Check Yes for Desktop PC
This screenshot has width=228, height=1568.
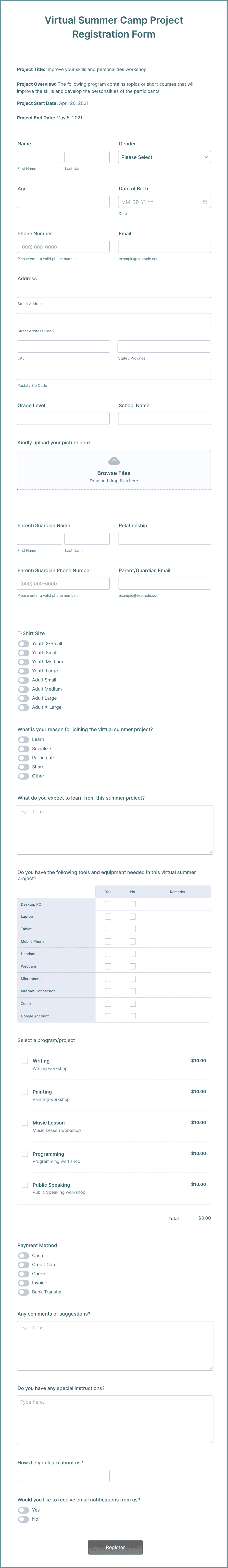click(x=108, y=904)
